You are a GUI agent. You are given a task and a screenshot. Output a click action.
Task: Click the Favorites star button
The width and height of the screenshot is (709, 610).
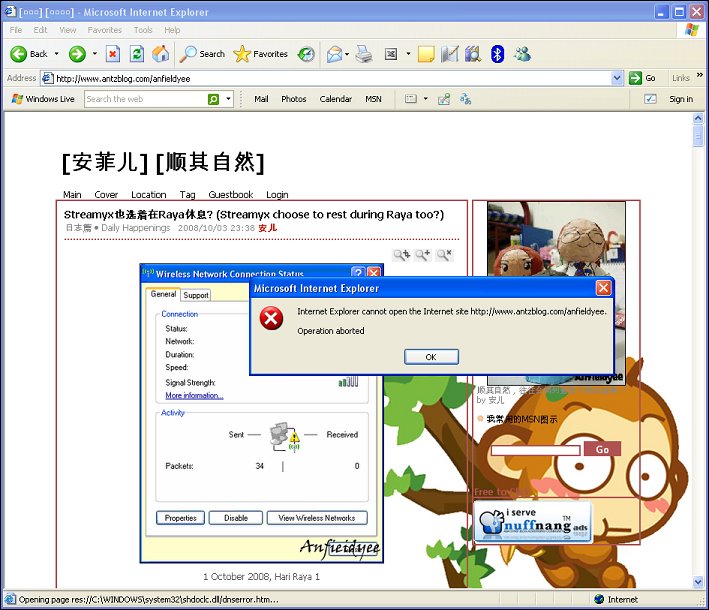point(261,54)
